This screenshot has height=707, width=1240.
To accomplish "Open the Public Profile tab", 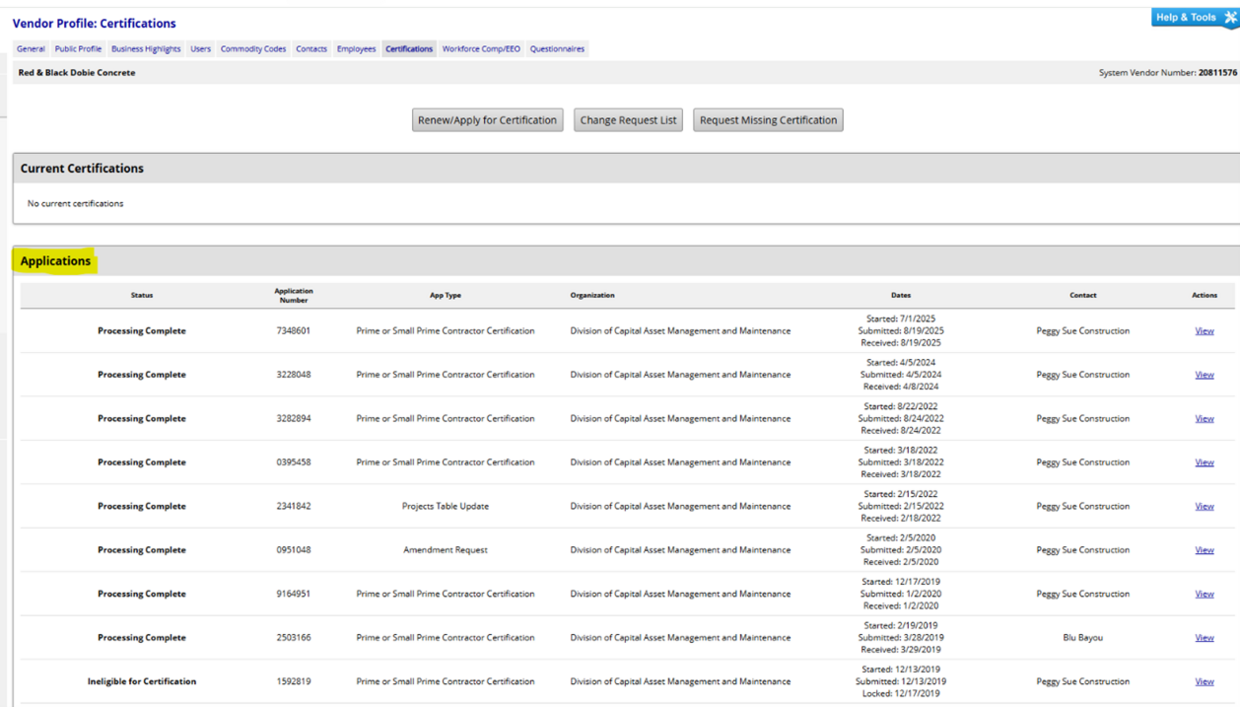I will pos(78,49).
